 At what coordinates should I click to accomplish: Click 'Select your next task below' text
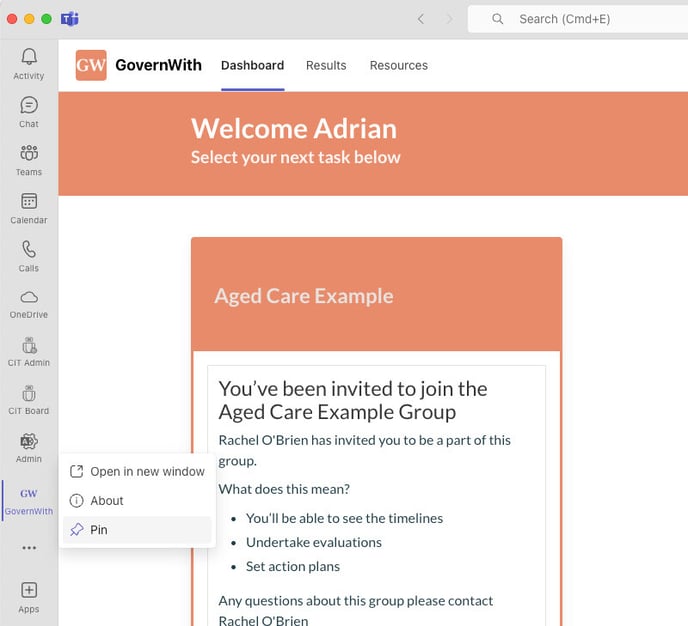tap(296, 157)
